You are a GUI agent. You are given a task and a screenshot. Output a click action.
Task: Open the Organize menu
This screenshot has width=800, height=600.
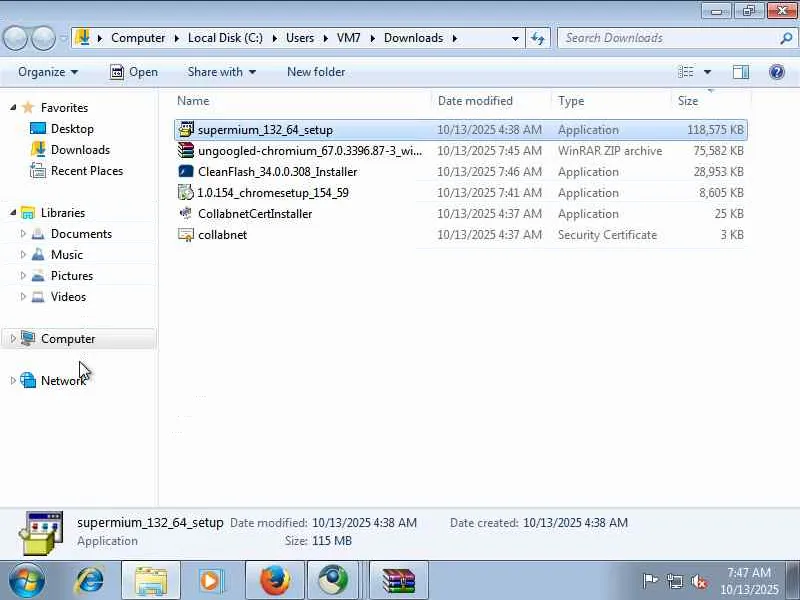click(48, 72)
